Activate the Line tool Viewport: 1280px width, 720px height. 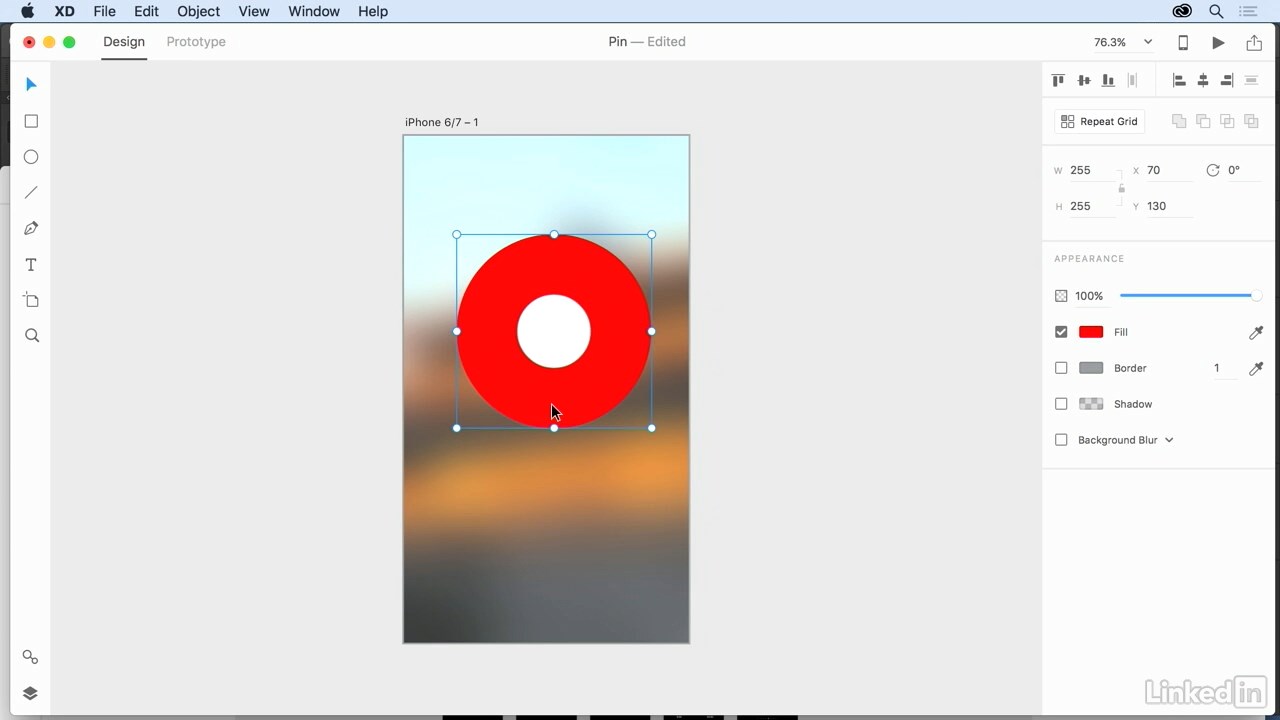(31, 193)
